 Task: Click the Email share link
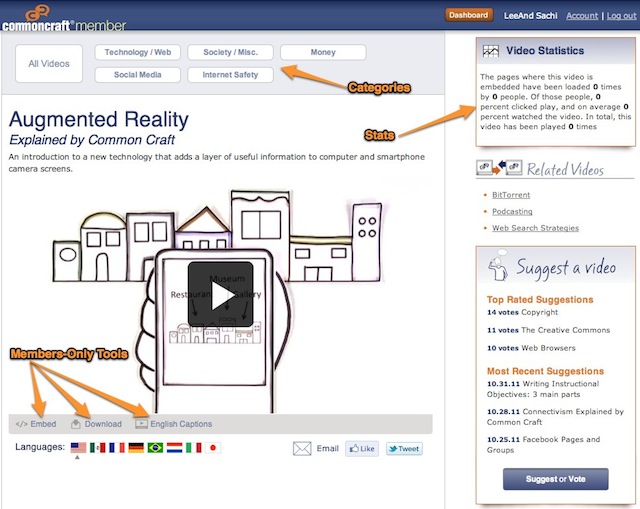tap(328, 449)
